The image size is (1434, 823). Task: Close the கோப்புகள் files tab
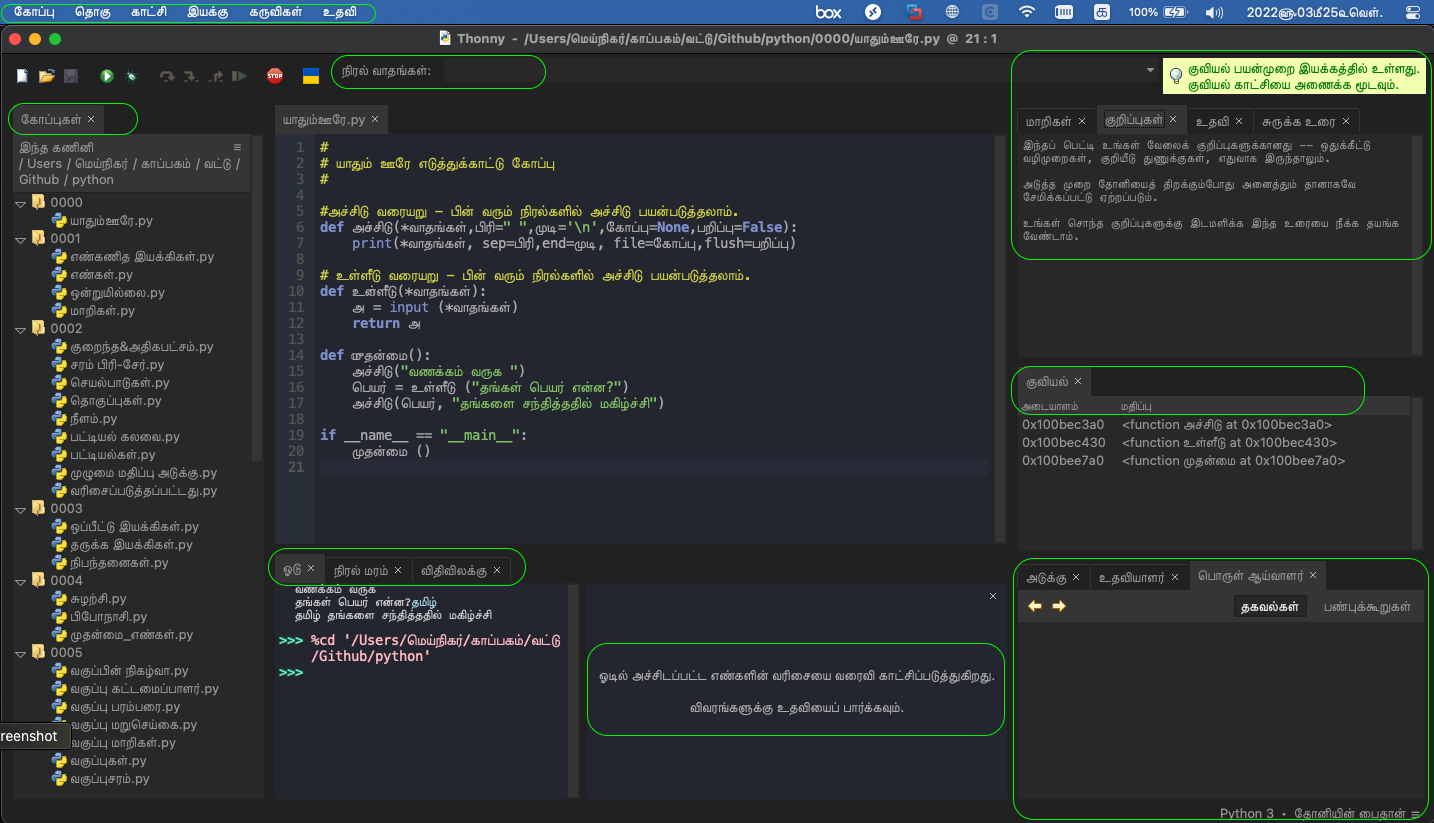[x=91, y=119]
